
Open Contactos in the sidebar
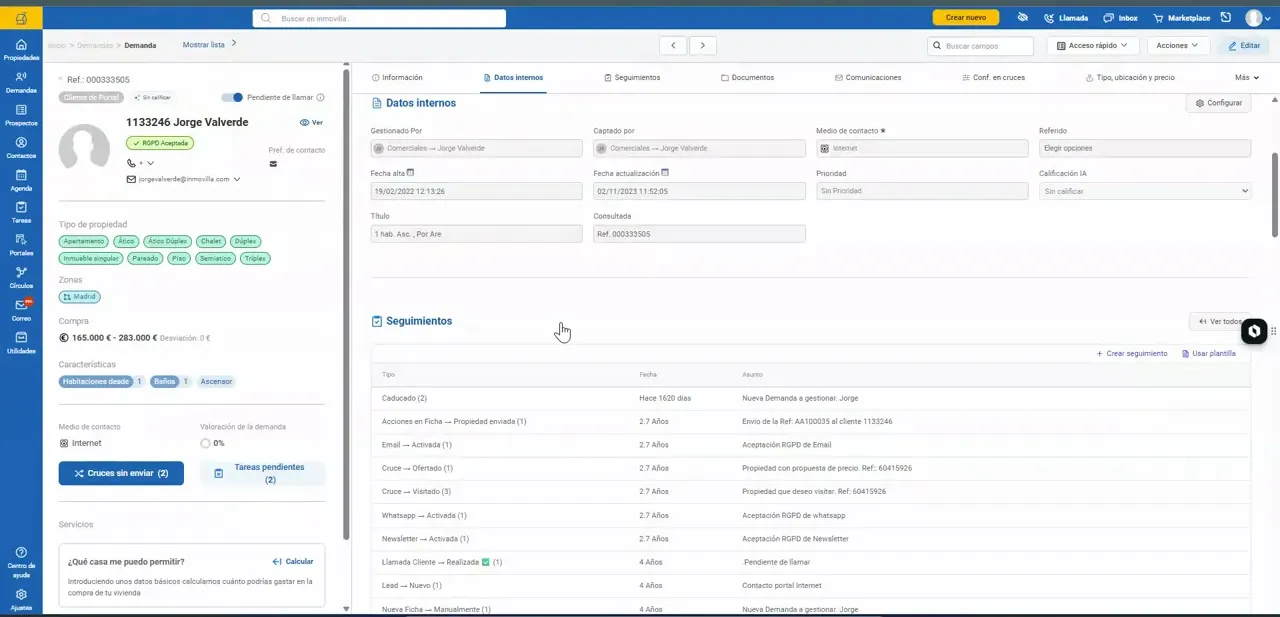[x=21, y=148]
